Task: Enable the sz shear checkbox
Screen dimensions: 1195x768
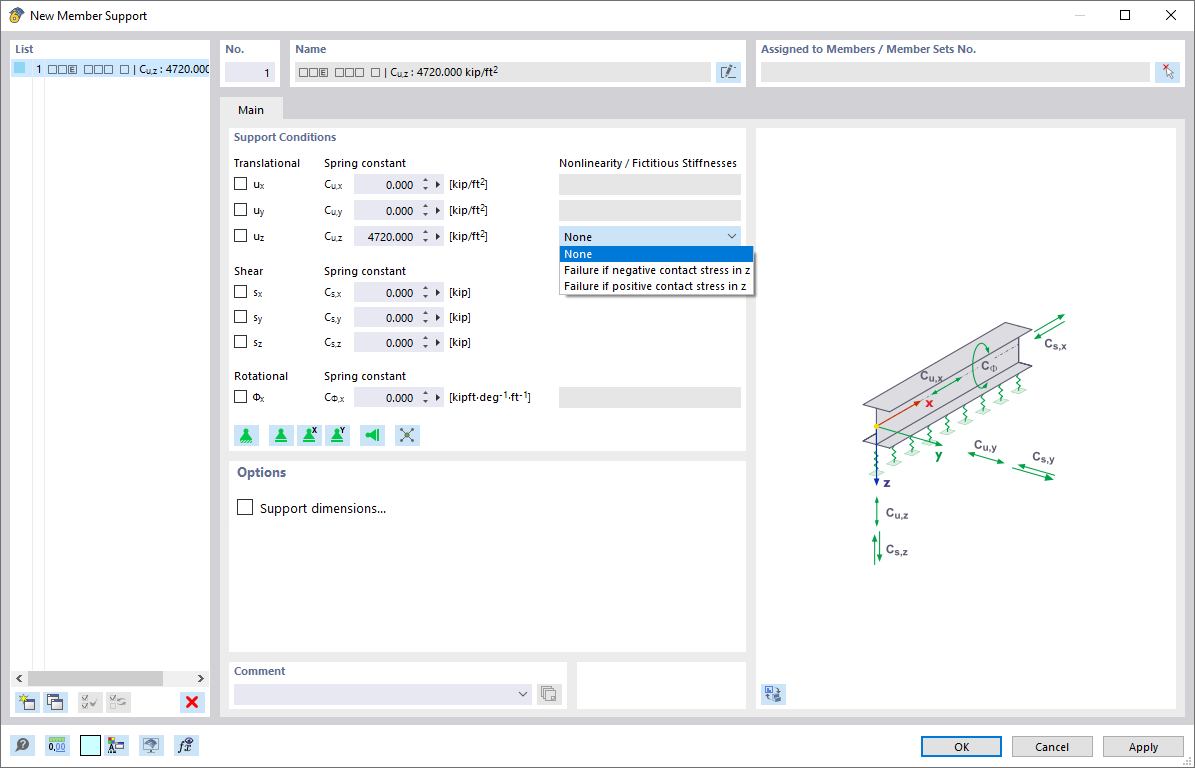Action: click(241, 341)
